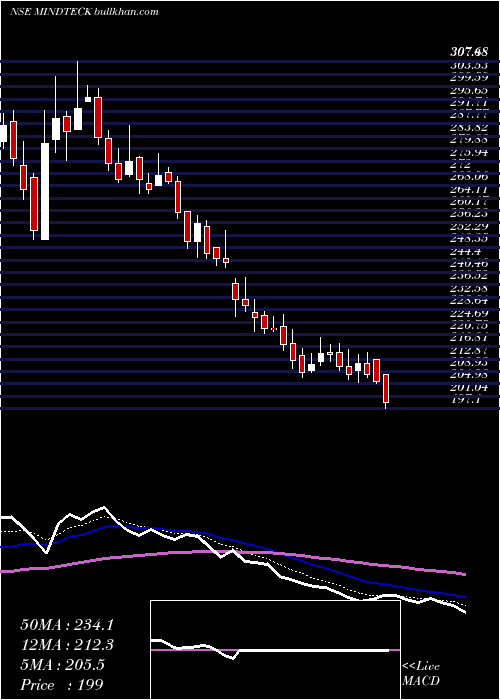
Task: Click the blue 12MA line in lower panel
Action: 232,540
